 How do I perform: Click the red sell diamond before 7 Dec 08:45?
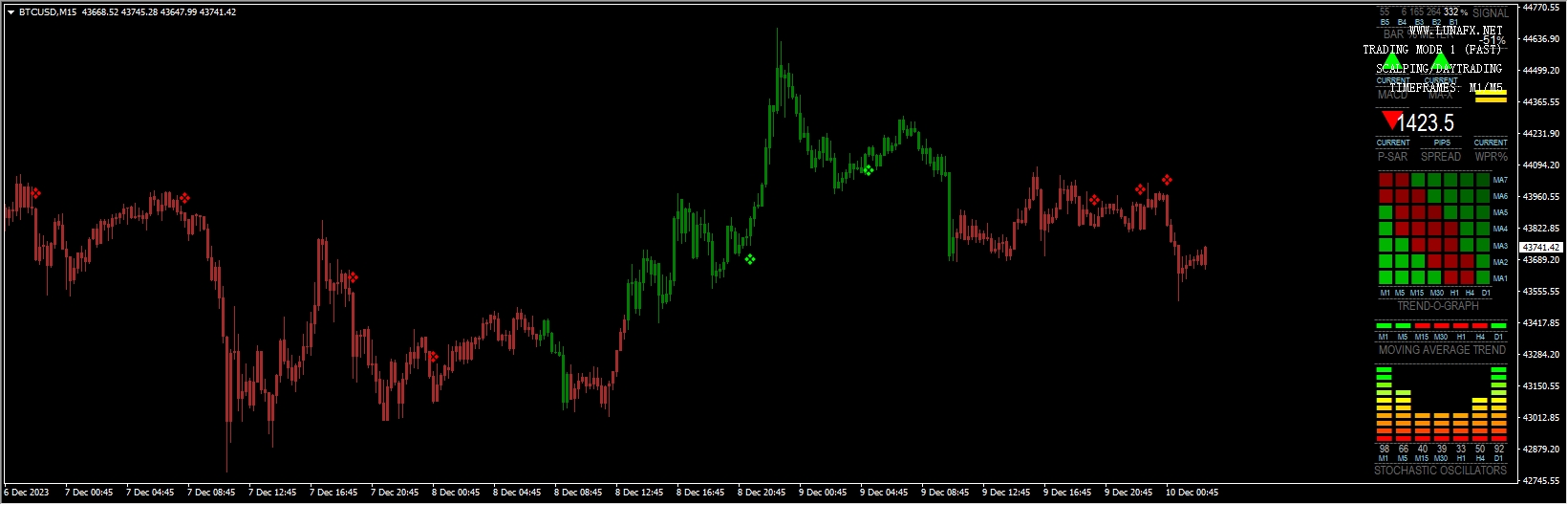point(184,198)
